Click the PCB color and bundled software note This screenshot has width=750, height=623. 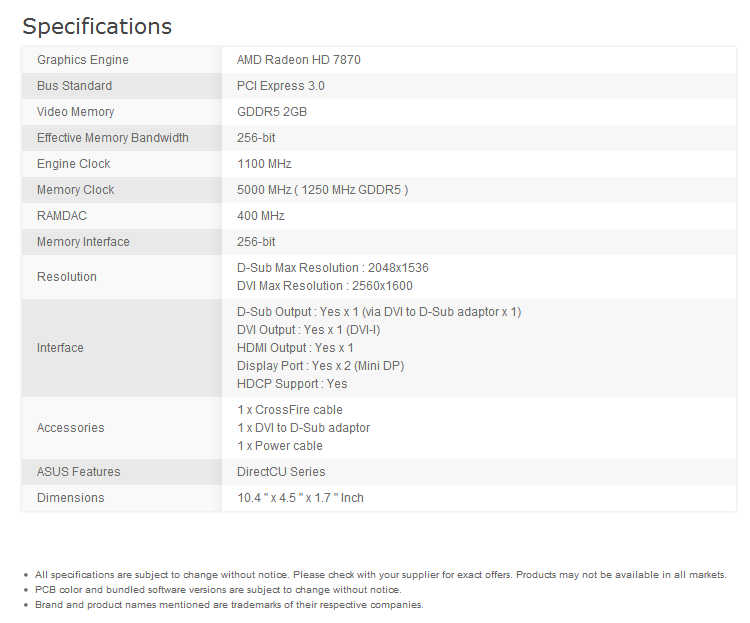pyautogui.click(x=218, y=590)
